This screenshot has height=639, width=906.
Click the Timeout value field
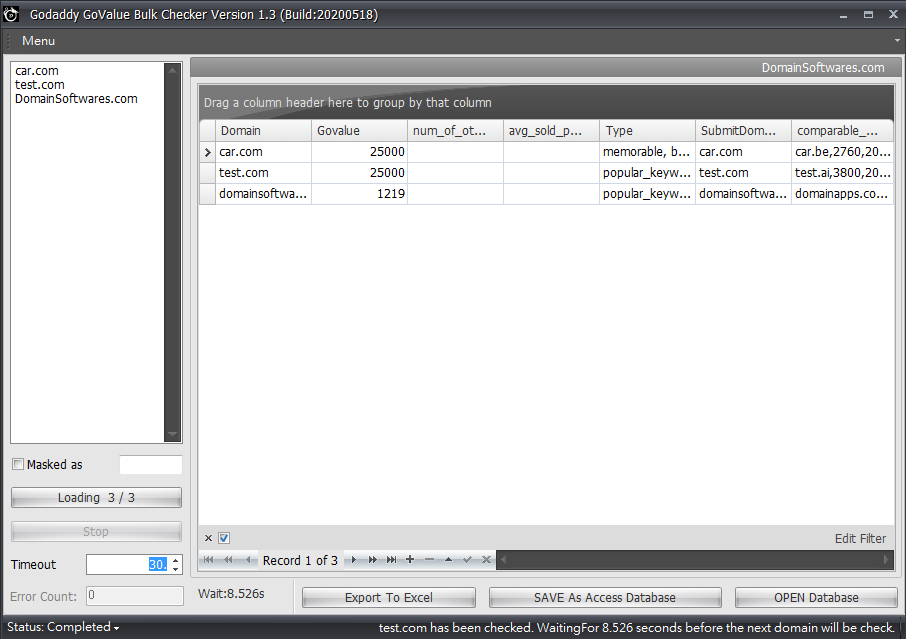pyautogui.click(x=128, y=564)
